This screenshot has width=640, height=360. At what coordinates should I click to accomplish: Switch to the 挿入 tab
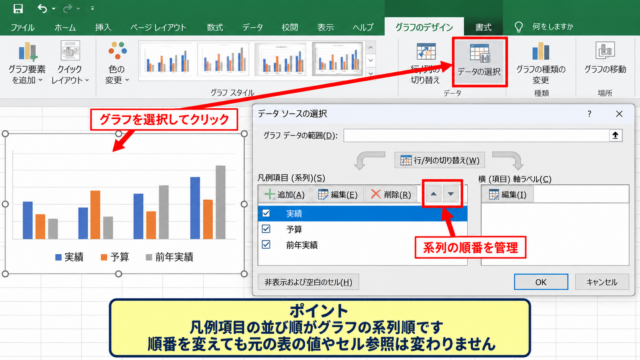(x=103, y=27)
